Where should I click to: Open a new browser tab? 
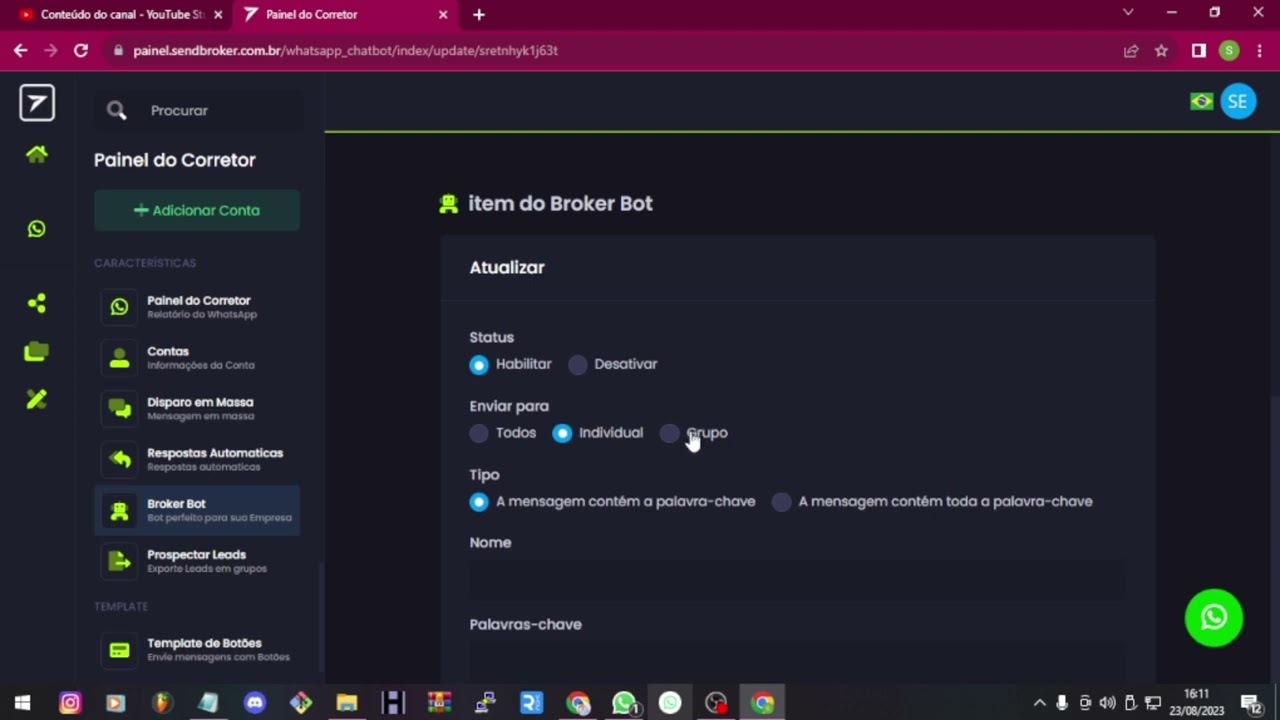[x=479, y=15]
